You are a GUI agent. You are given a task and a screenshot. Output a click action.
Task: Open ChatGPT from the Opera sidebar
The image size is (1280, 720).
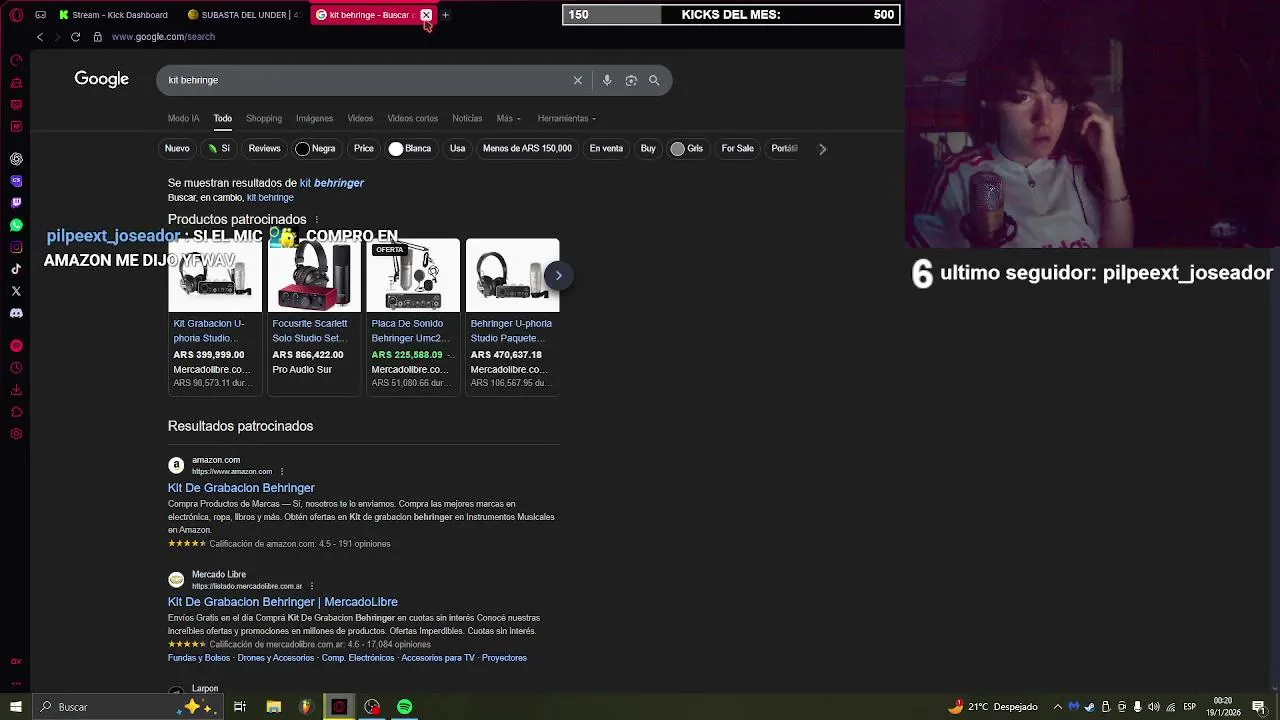[16, 159]
